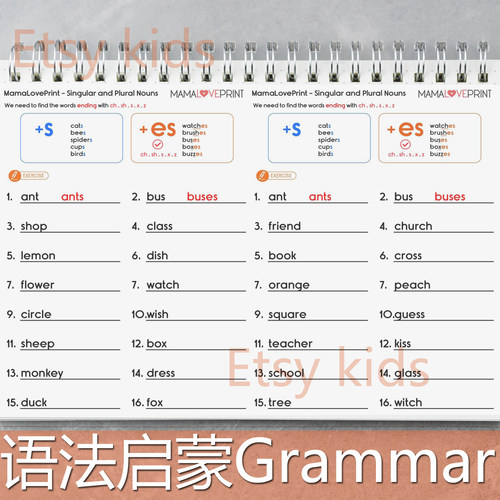Click the word 'glass'
Image resolution: width=500 pixels, height=500 pixels.
408,373
